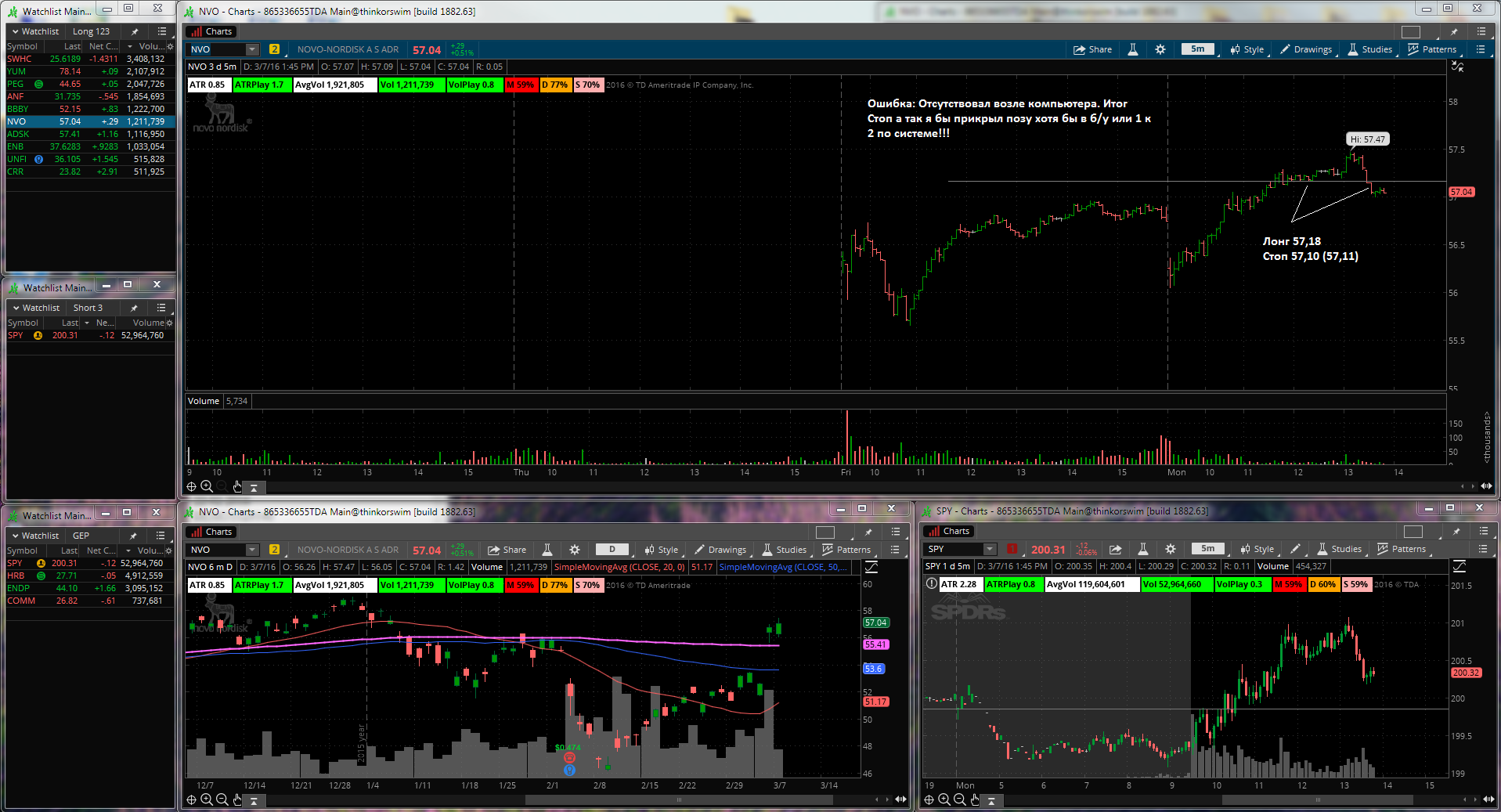Toggle scale mode icon in SPY chart corner
This screenshot has width=1501, height=812.
click(1459, 566)
